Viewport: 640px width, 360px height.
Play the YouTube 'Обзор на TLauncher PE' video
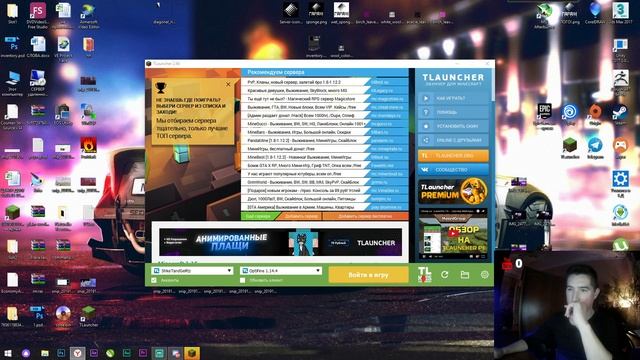coord(453,234)
